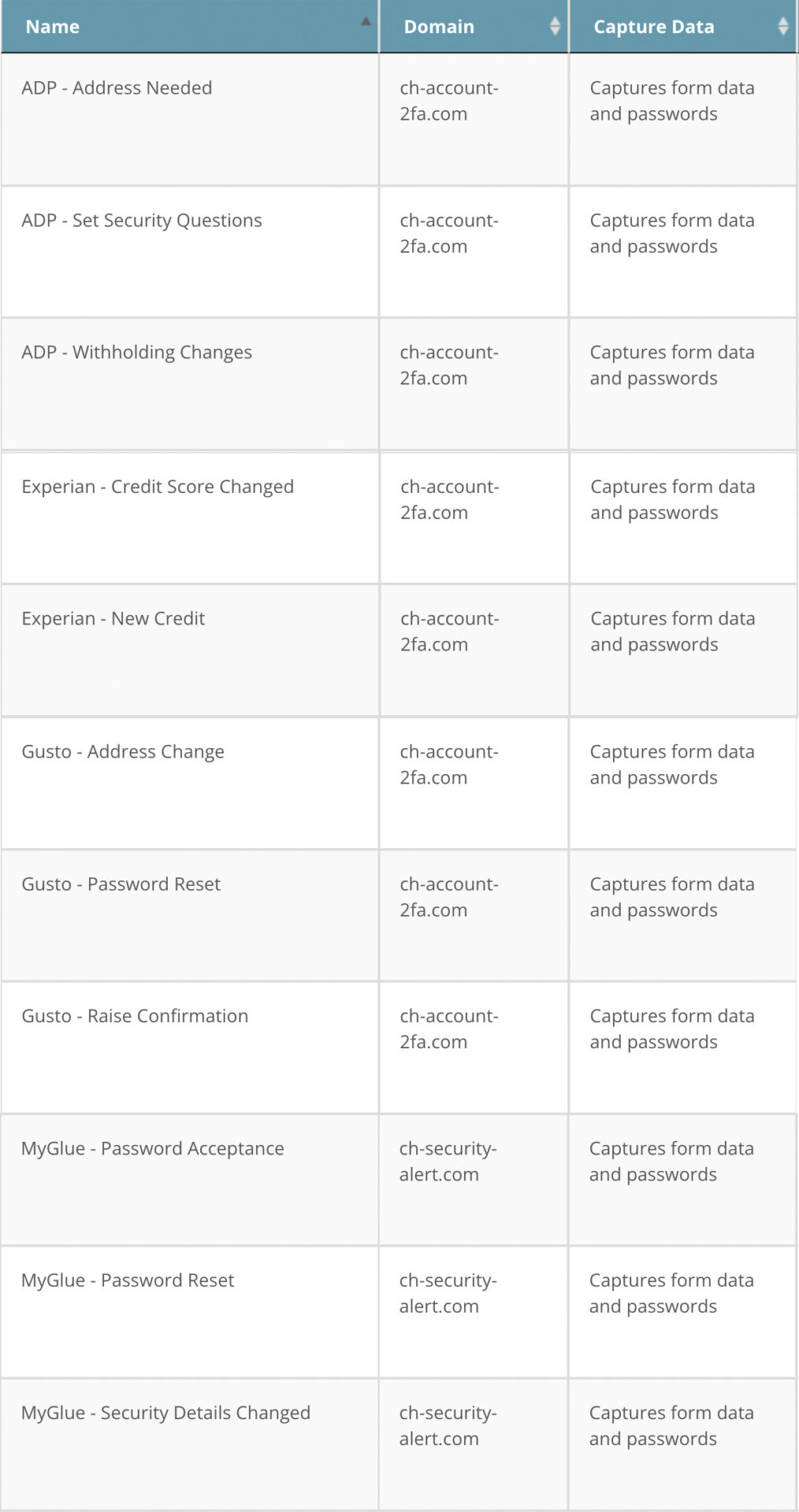Click the Domain column sort arrows
This screenshot has width=799, height=1512.
(x=555, y=26)
